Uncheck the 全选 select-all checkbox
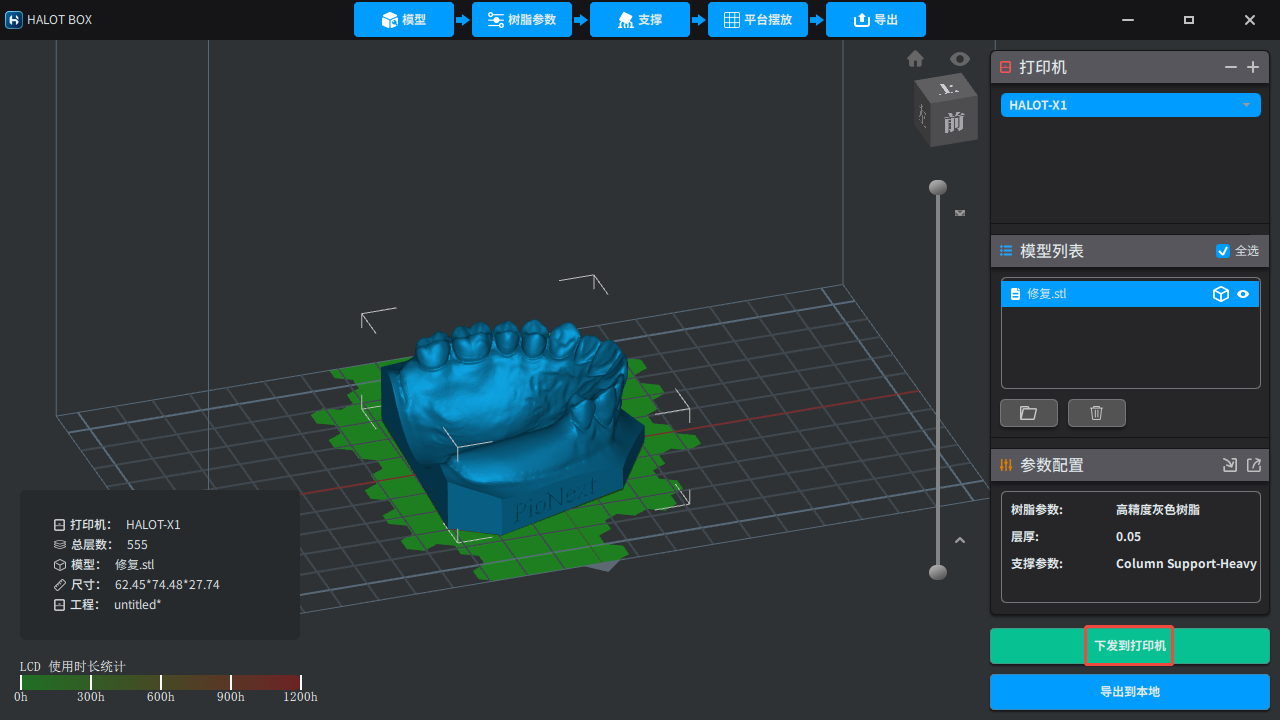 point(1222,251)
